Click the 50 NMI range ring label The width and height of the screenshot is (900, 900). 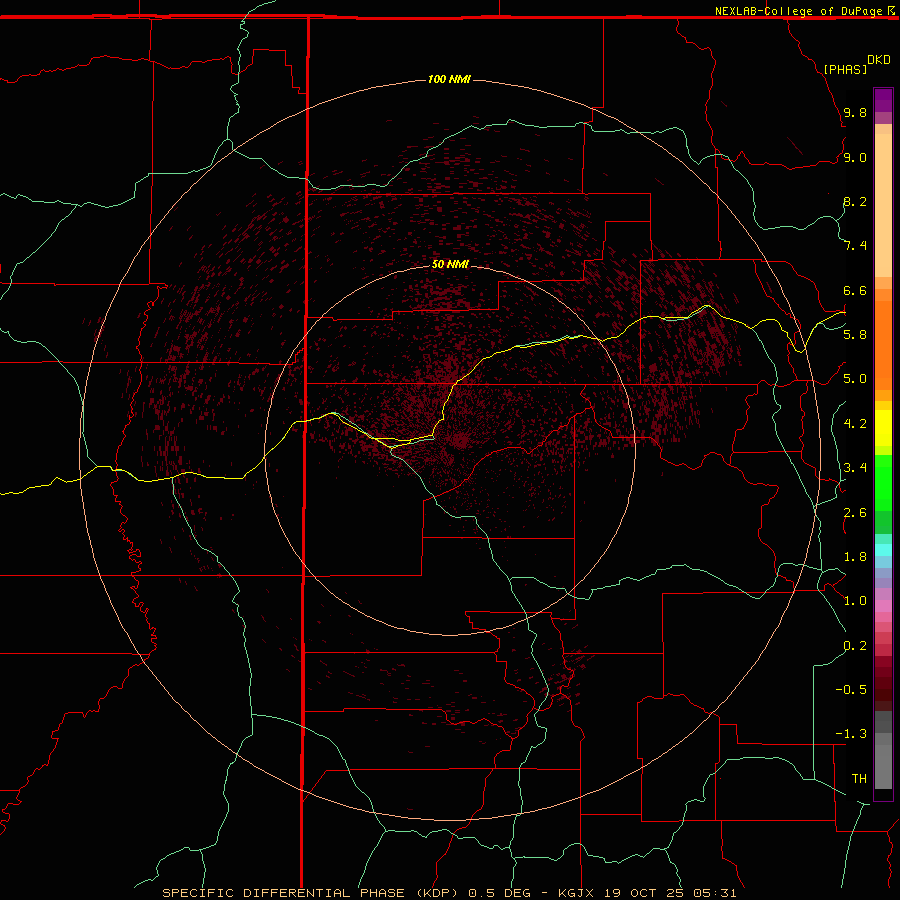pos(450,264)
